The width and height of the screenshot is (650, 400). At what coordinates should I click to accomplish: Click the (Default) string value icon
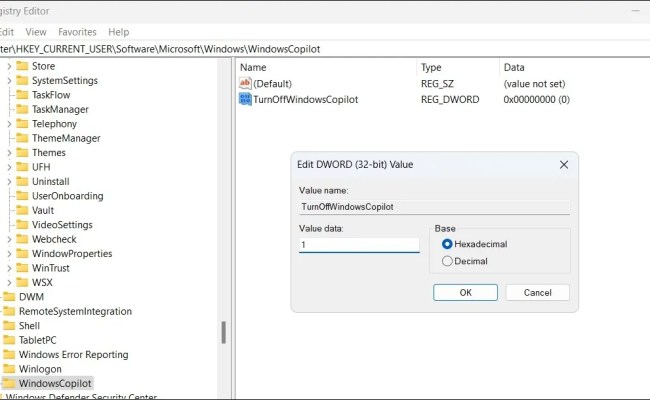[245, 83]
